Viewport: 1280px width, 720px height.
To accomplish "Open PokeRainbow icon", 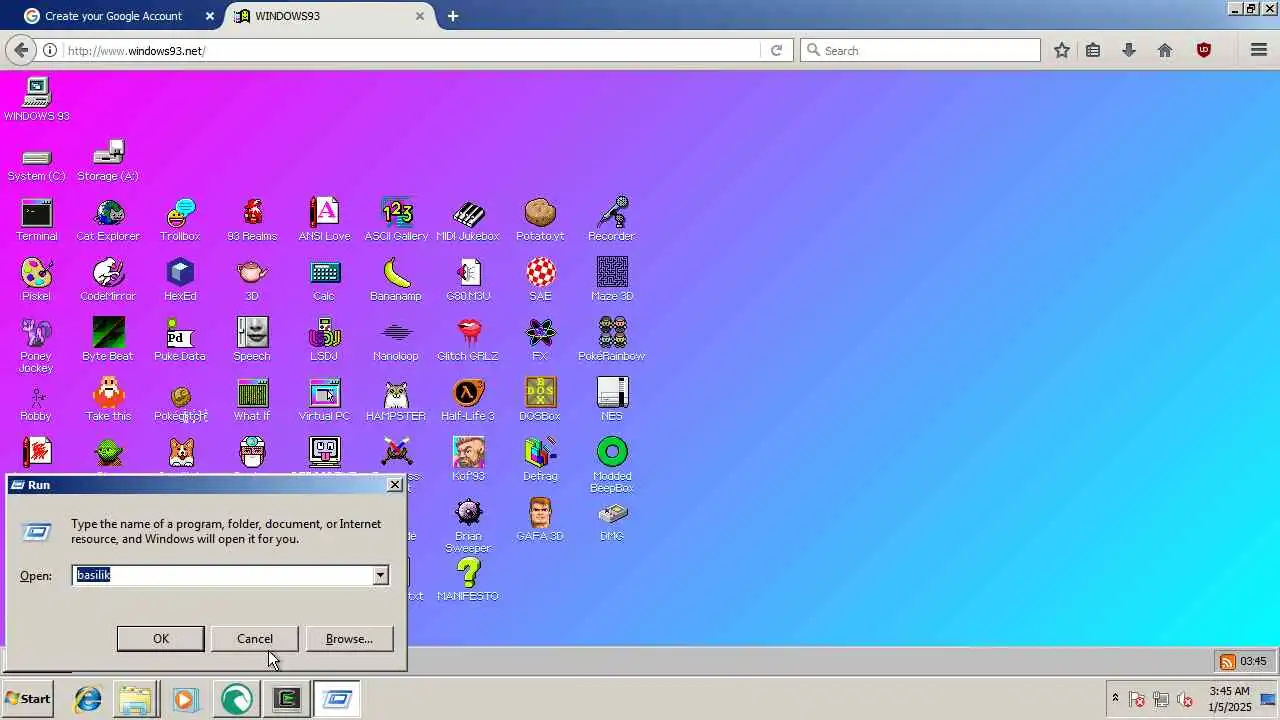I will click(x=612, y=340).
